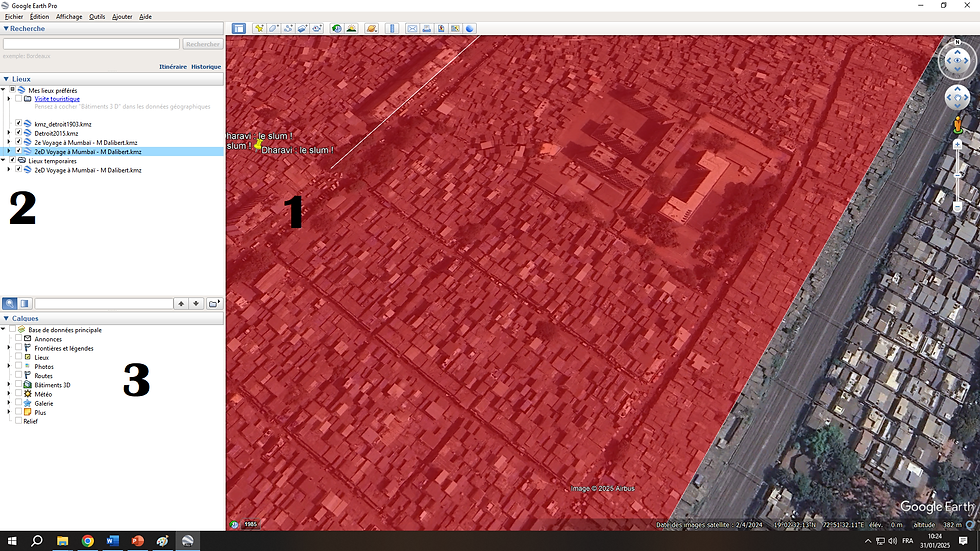
Task: Click the blue globe Earth icon
Action: tap(469, 28)
